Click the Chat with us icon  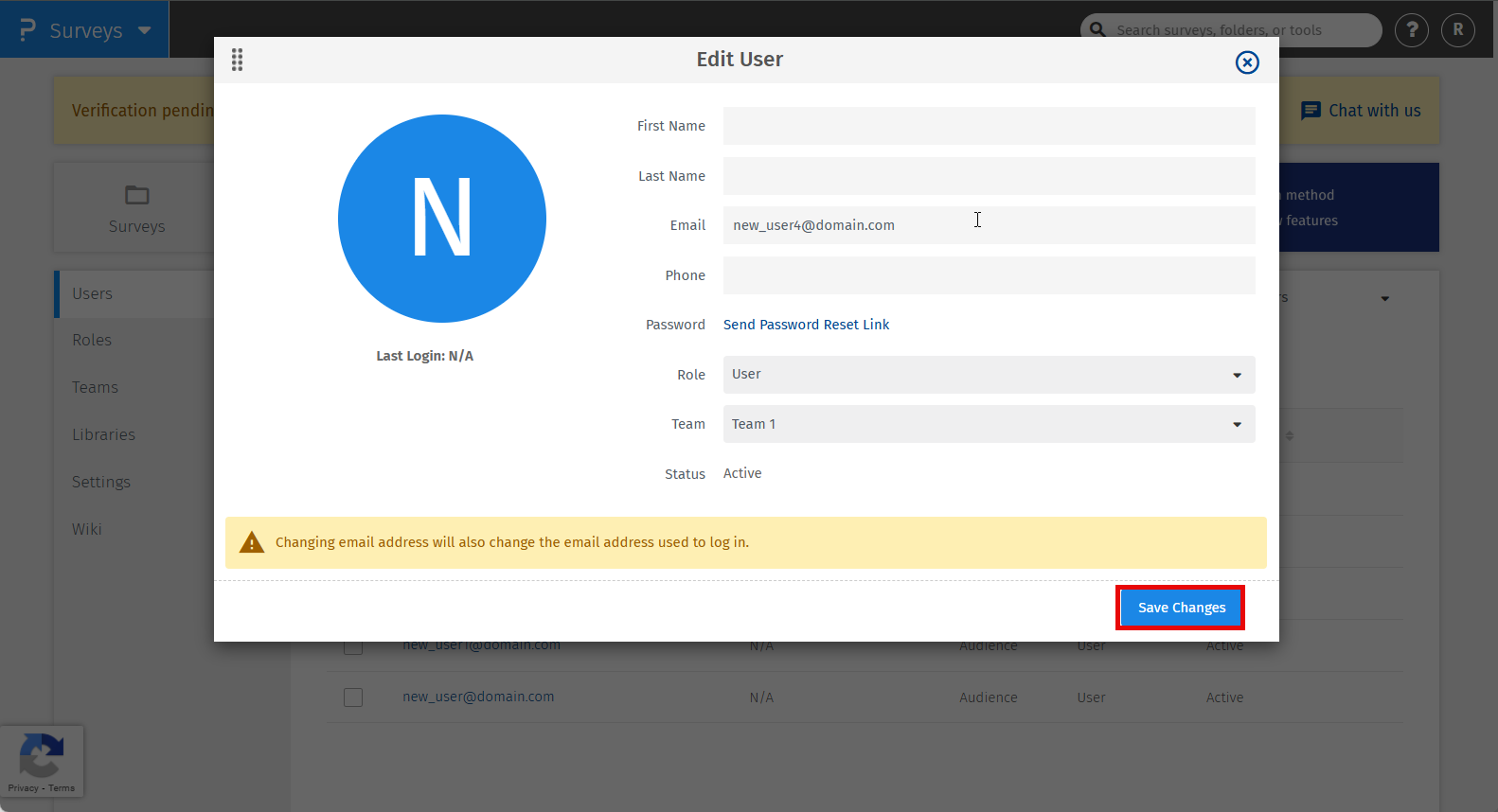tap(1311, 111)
